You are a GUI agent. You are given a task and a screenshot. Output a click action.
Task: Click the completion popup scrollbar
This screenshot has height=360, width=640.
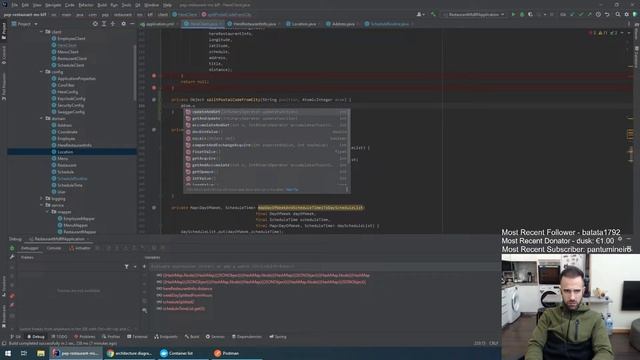pos(348,137)
